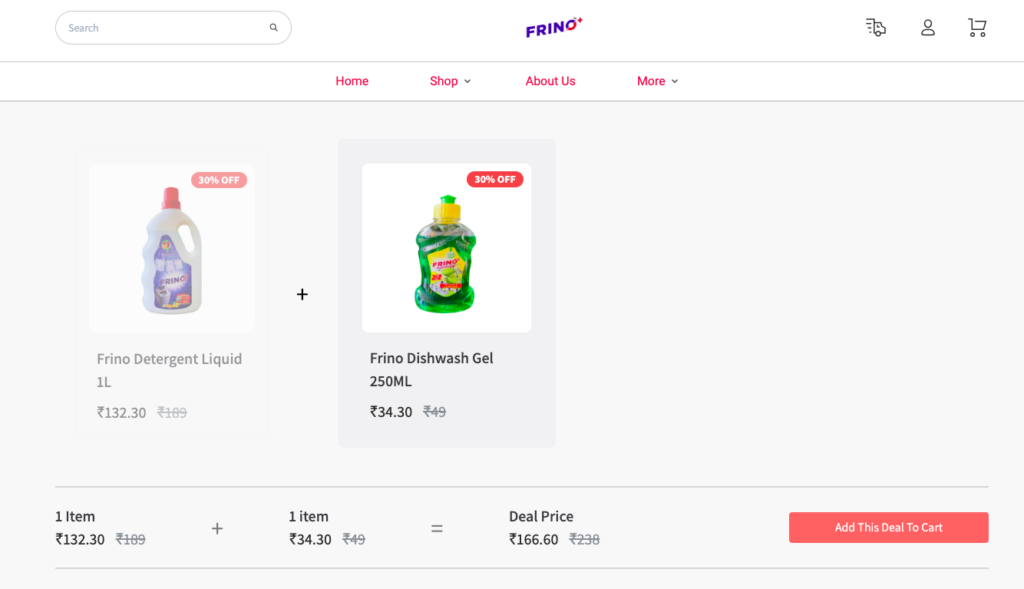Click the ₹34.30 price under Dishwash Gel
Screen dimensions: 1024x589
391,412
